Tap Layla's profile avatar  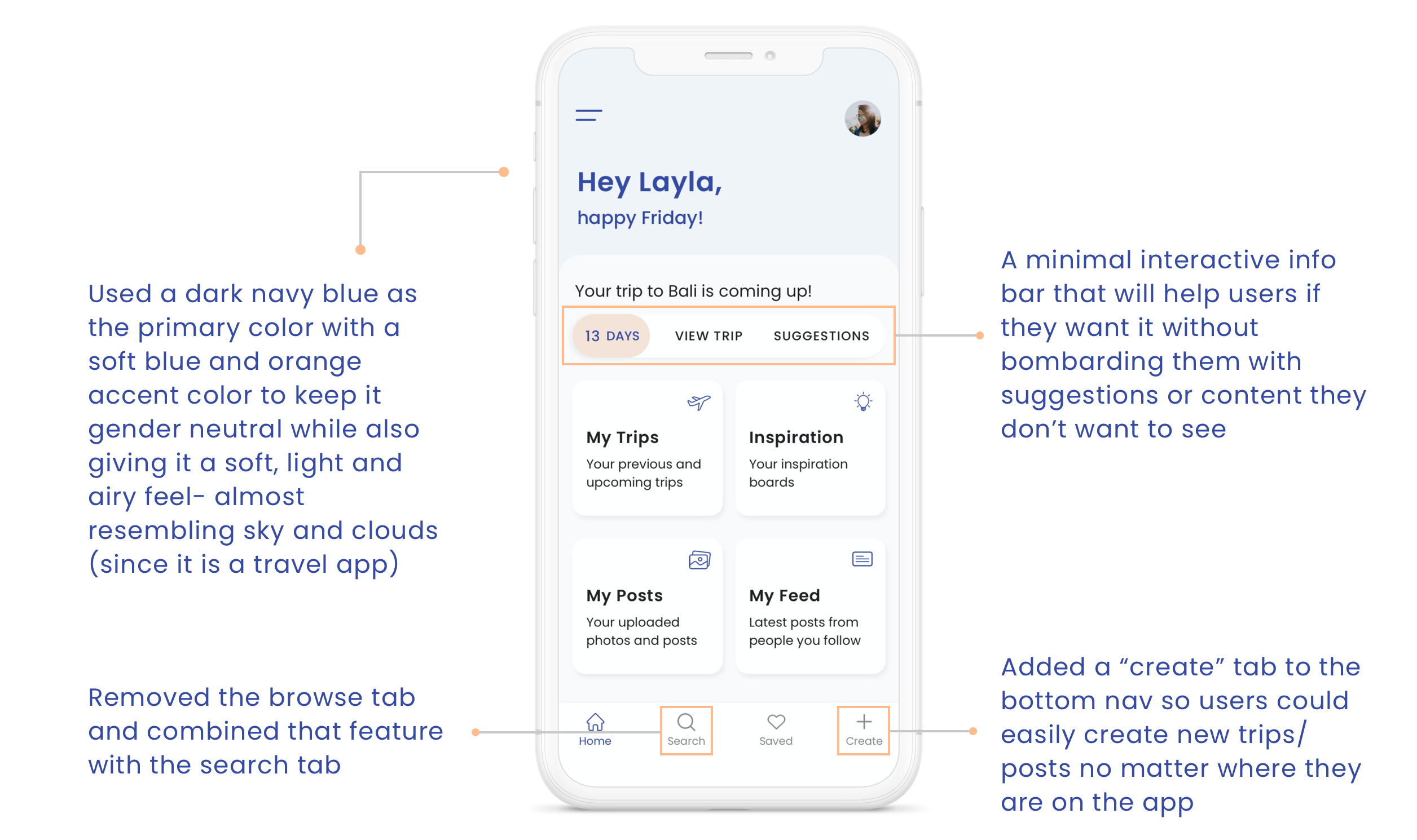tap(862, 119)
